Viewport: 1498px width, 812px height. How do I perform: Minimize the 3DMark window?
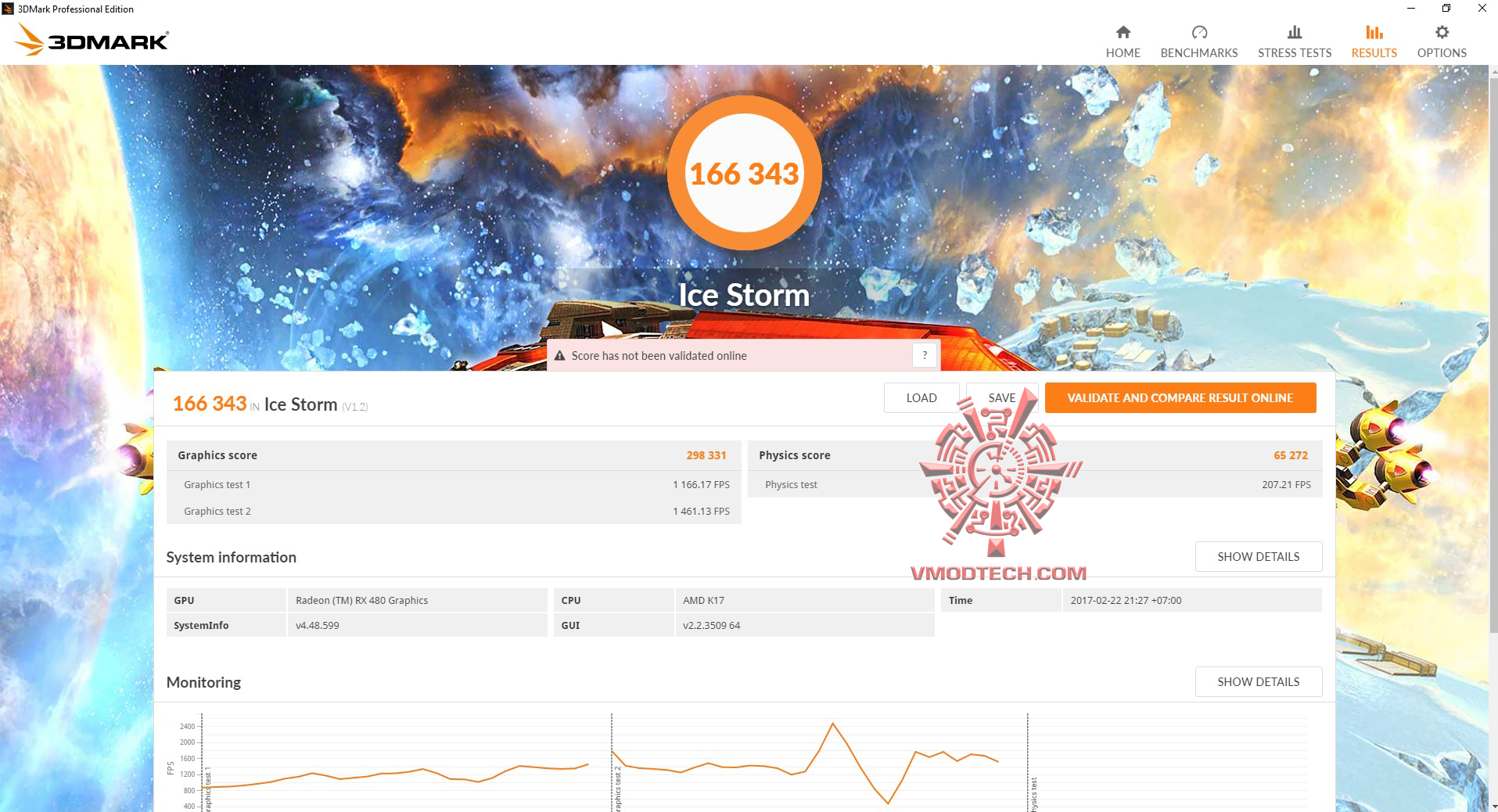1411,9
